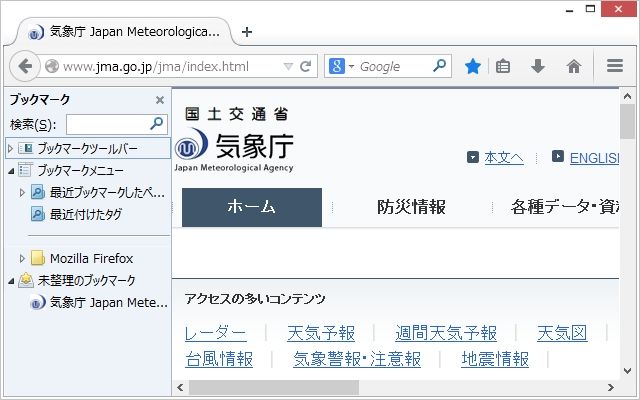The image size is (640, 400).
Task: Open the 天気図 link
Action: pyautogui.click(x=562, y=333)
